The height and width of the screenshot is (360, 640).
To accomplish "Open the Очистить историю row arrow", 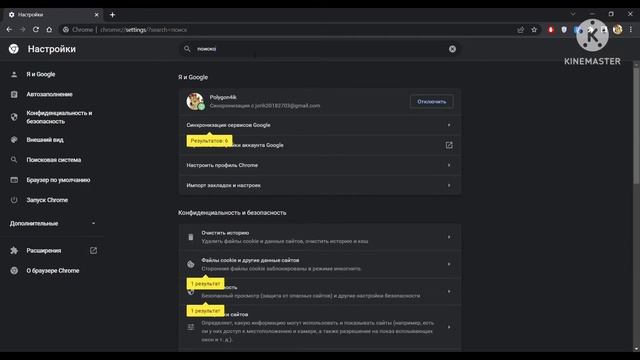I will [449, 237].
